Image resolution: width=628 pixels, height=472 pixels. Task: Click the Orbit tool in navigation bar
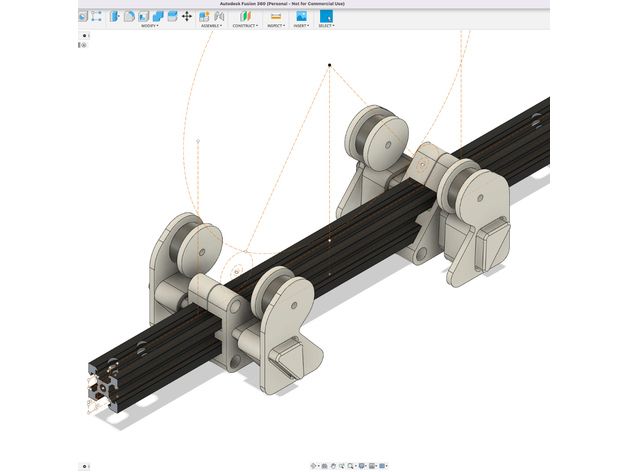coord(315,466)
